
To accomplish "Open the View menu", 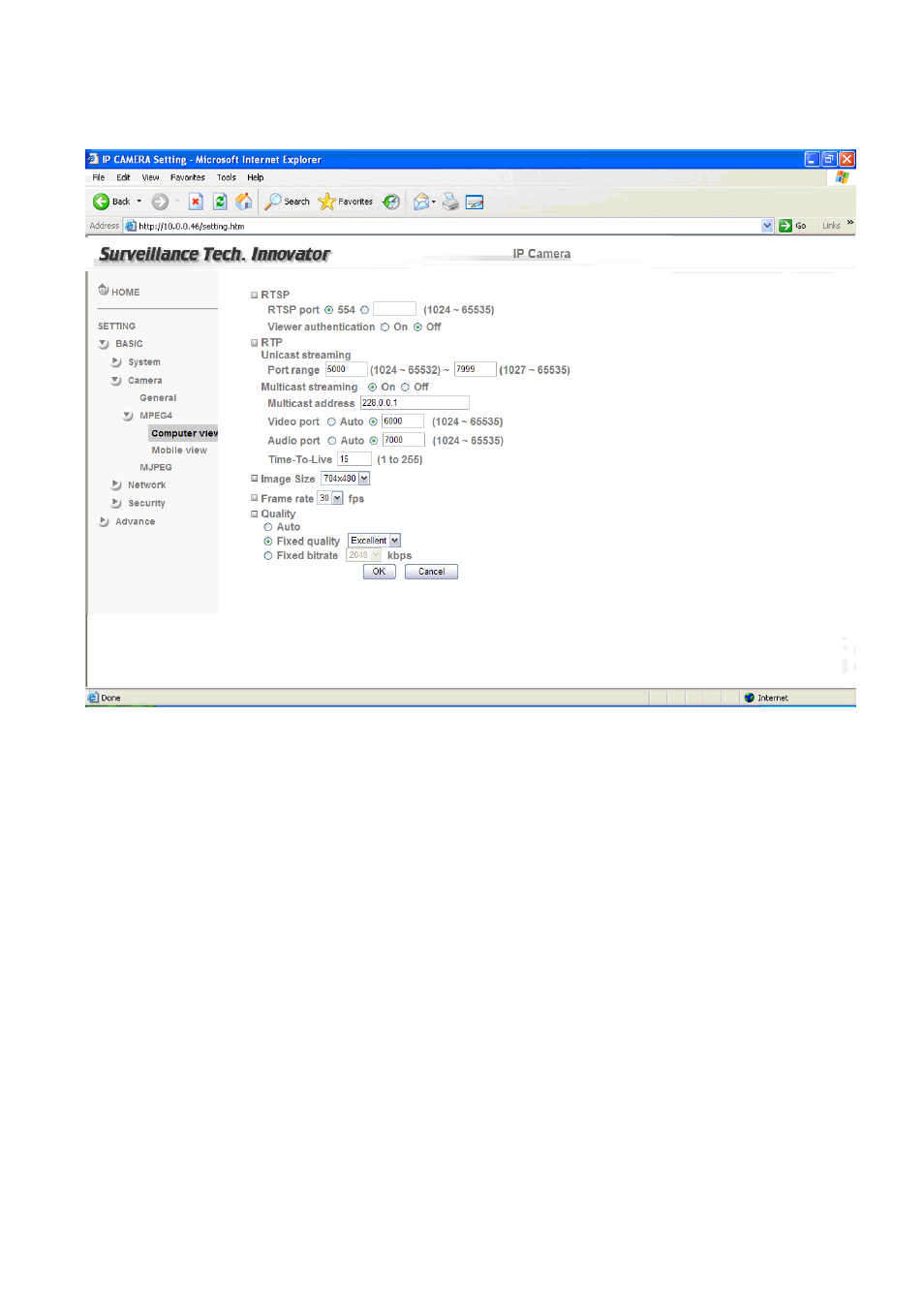I will click(150, 177).
